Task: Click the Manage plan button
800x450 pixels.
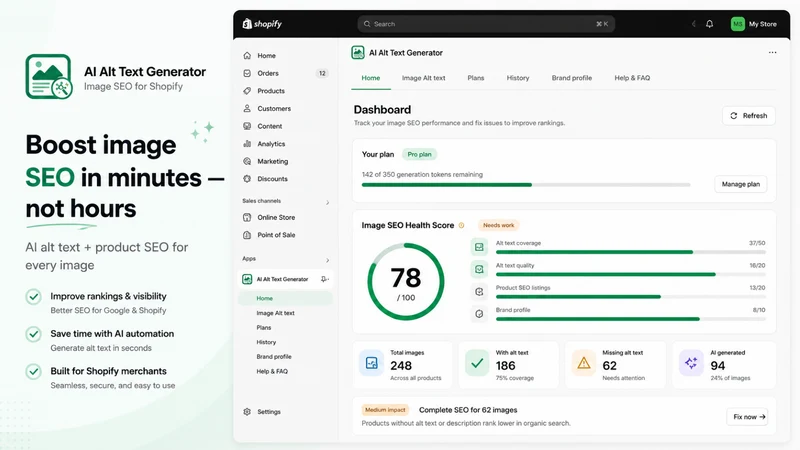Action: pos(741,184)
